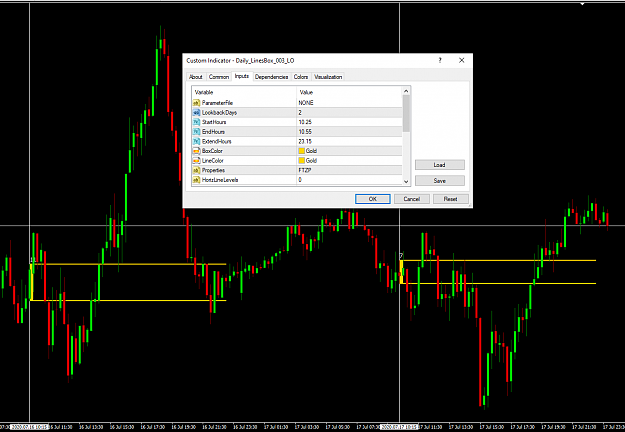Click the inputs list scroll up arrow
This screenshot has width=625, height=432.
[406, 91]
